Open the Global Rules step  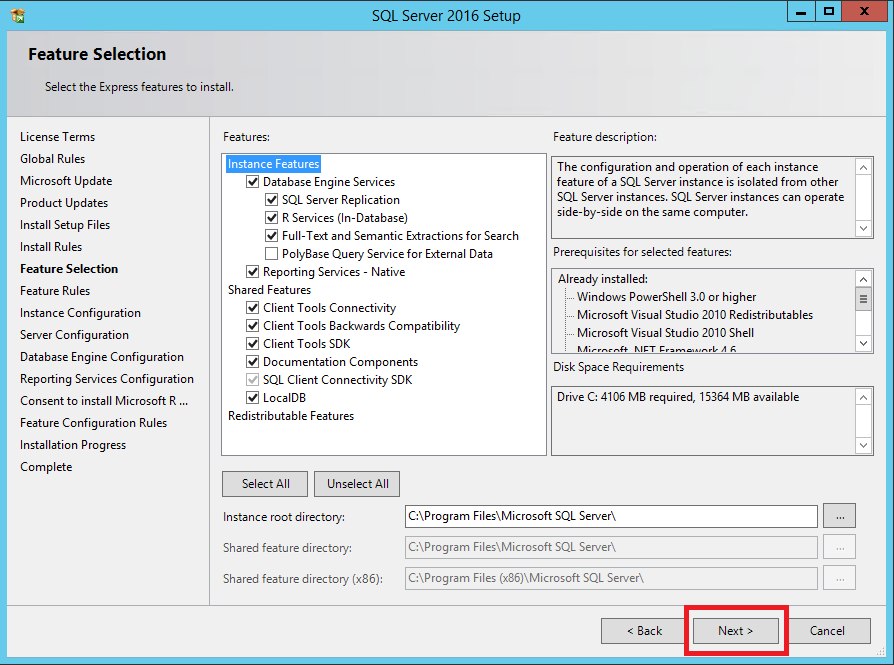click(x=52, y=159)
